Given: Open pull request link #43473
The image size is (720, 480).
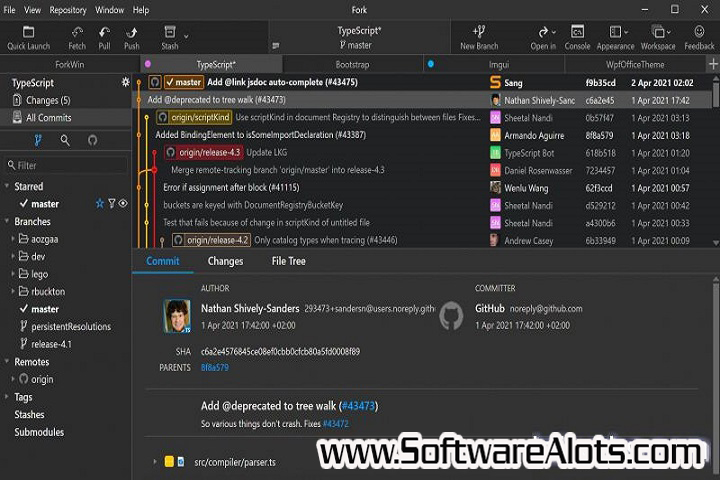Looking at the screenshot, I should tap(358, 406).
